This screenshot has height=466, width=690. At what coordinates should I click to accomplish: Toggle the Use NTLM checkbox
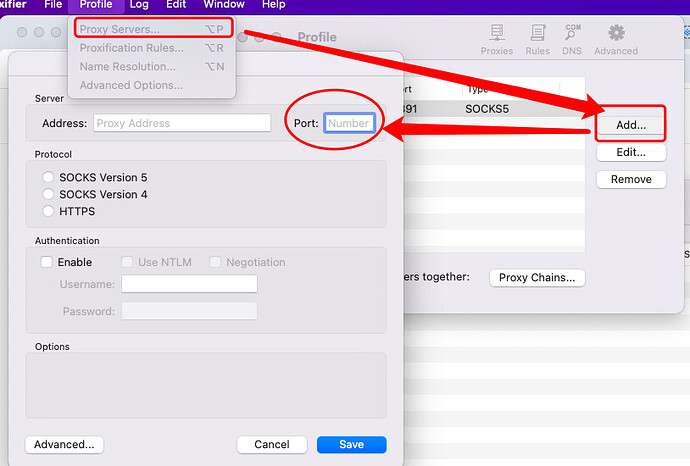pos(127,262)
